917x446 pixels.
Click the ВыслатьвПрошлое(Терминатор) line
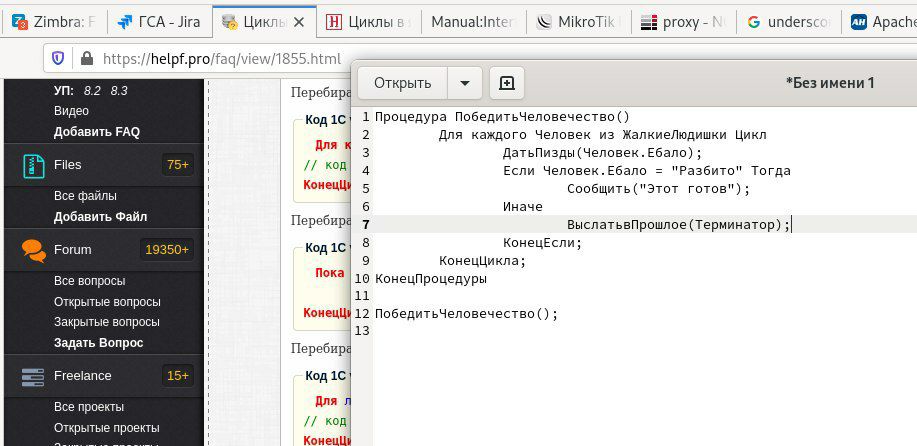(678, 225)
